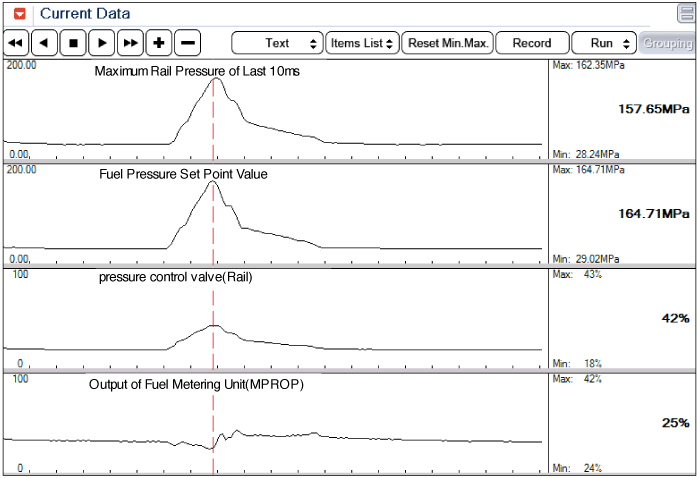
Task: Click the Maximum Rail Pressure of Last 10ms title
Action: [197, 71]
